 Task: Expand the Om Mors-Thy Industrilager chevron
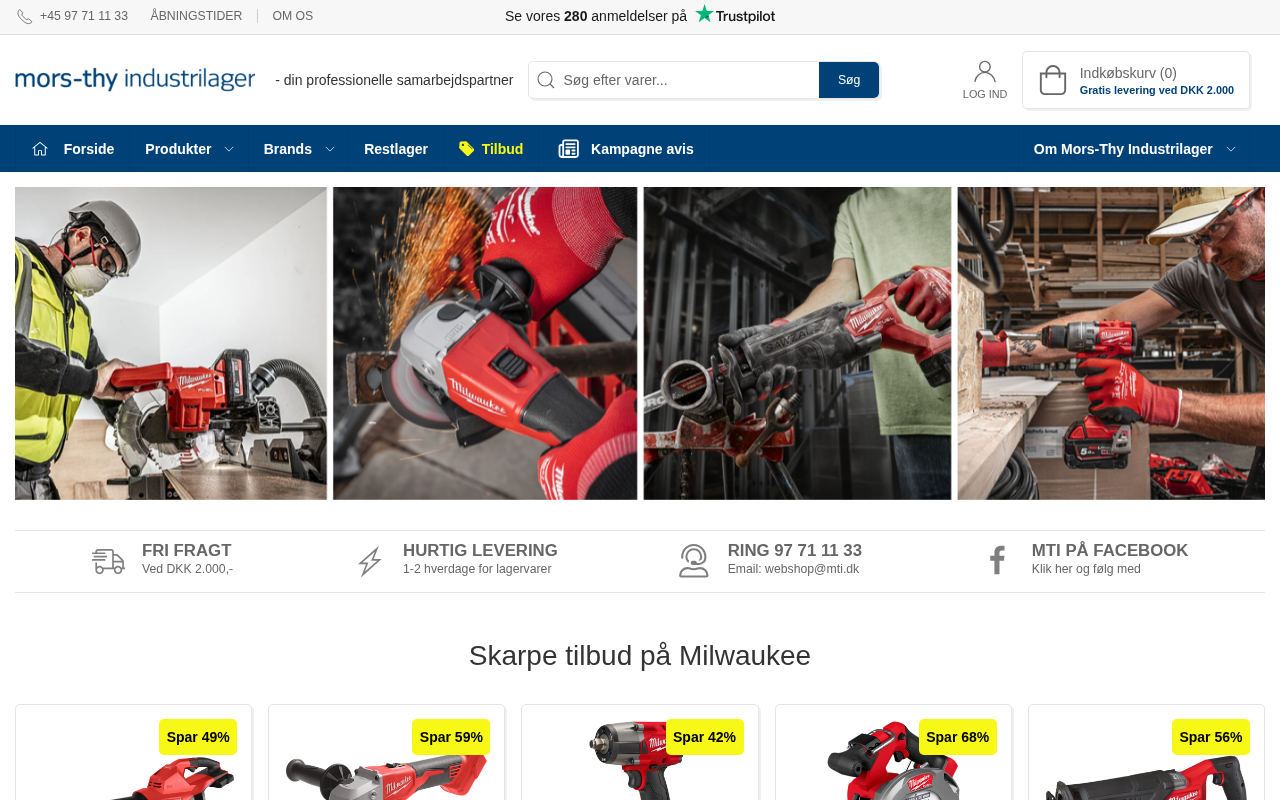click(x=1231, y=149)
